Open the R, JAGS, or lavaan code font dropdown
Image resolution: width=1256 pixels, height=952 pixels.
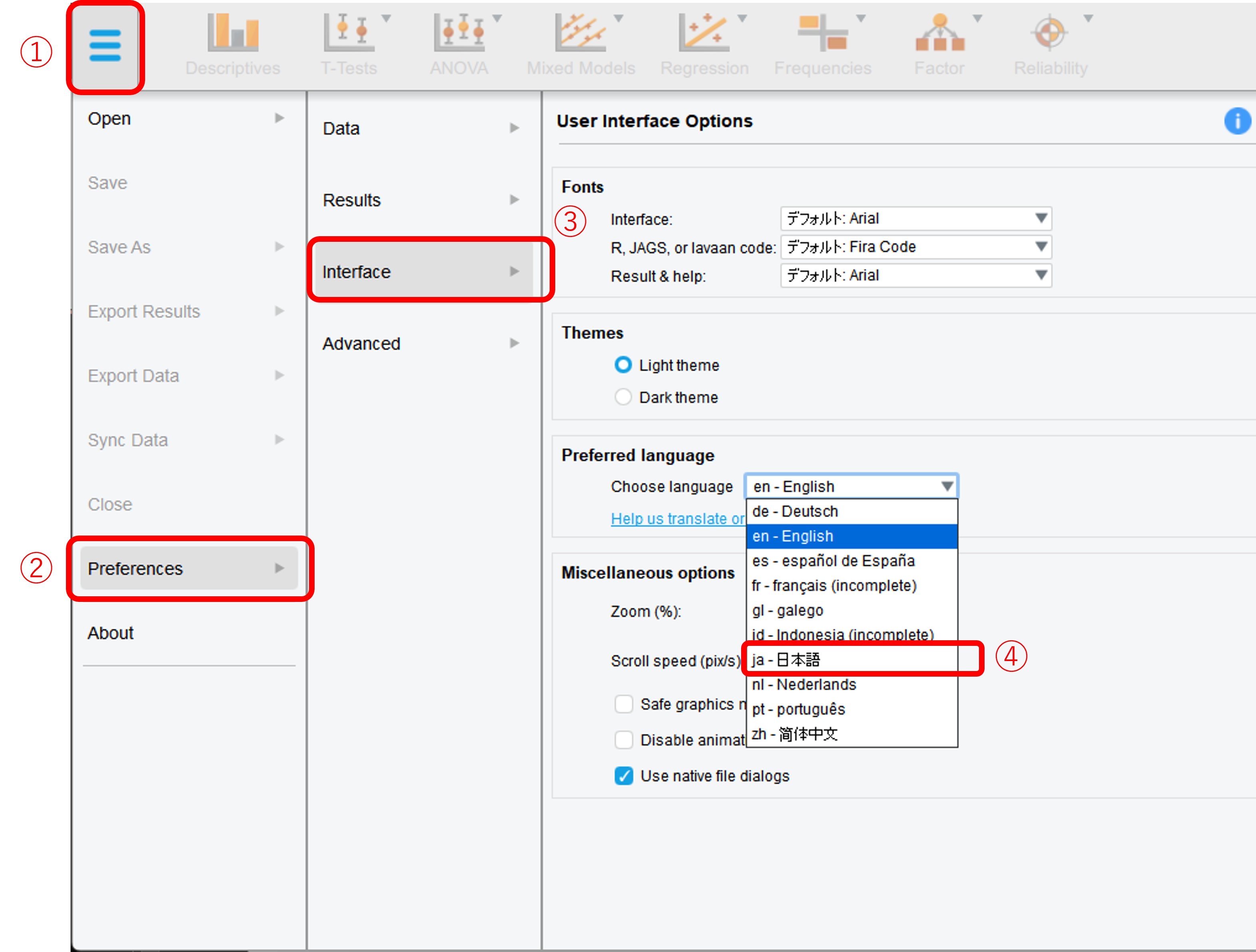tap(915, 247)
